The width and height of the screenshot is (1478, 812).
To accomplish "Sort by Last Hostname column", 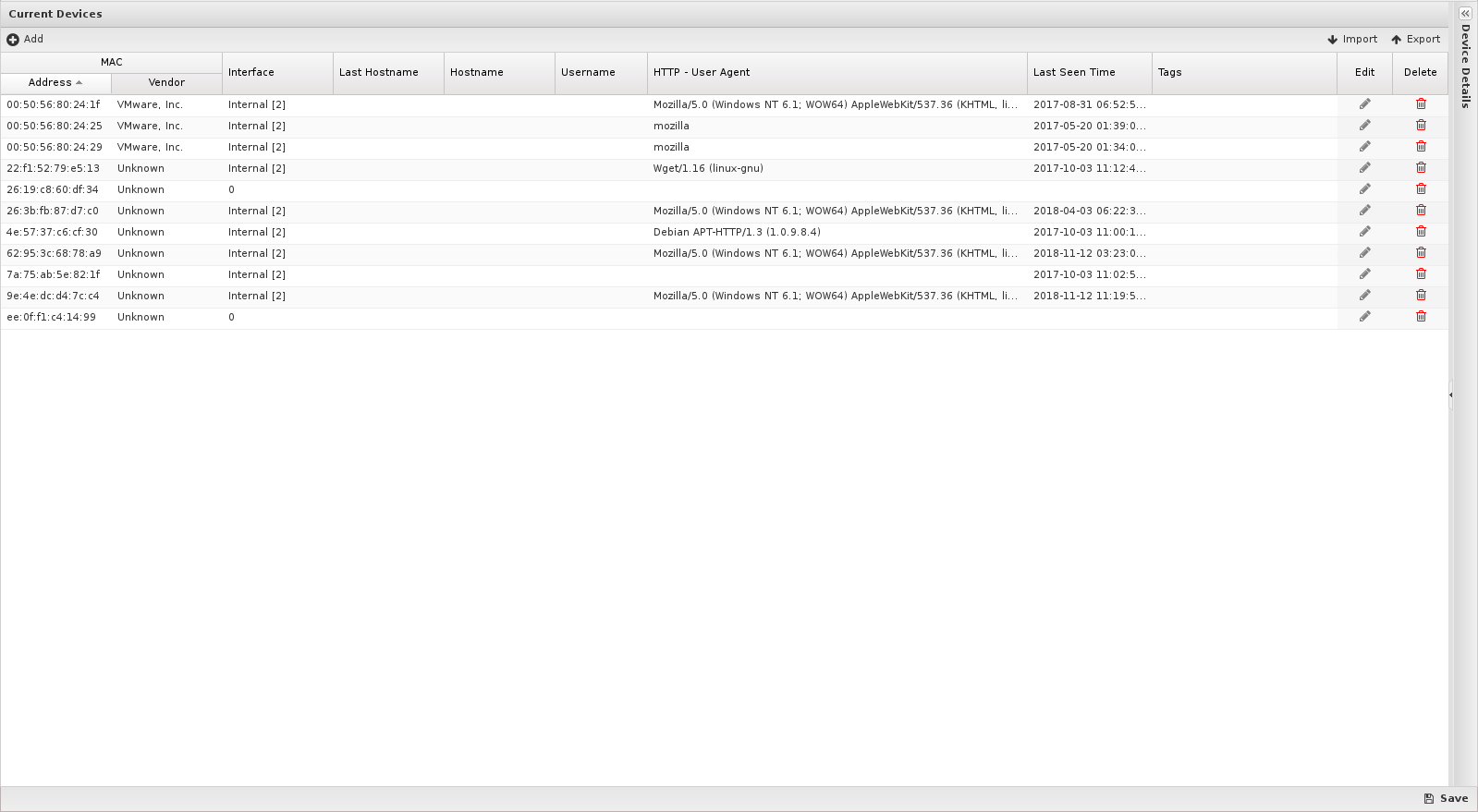I will pyautogui.click(x=388, y=73).
